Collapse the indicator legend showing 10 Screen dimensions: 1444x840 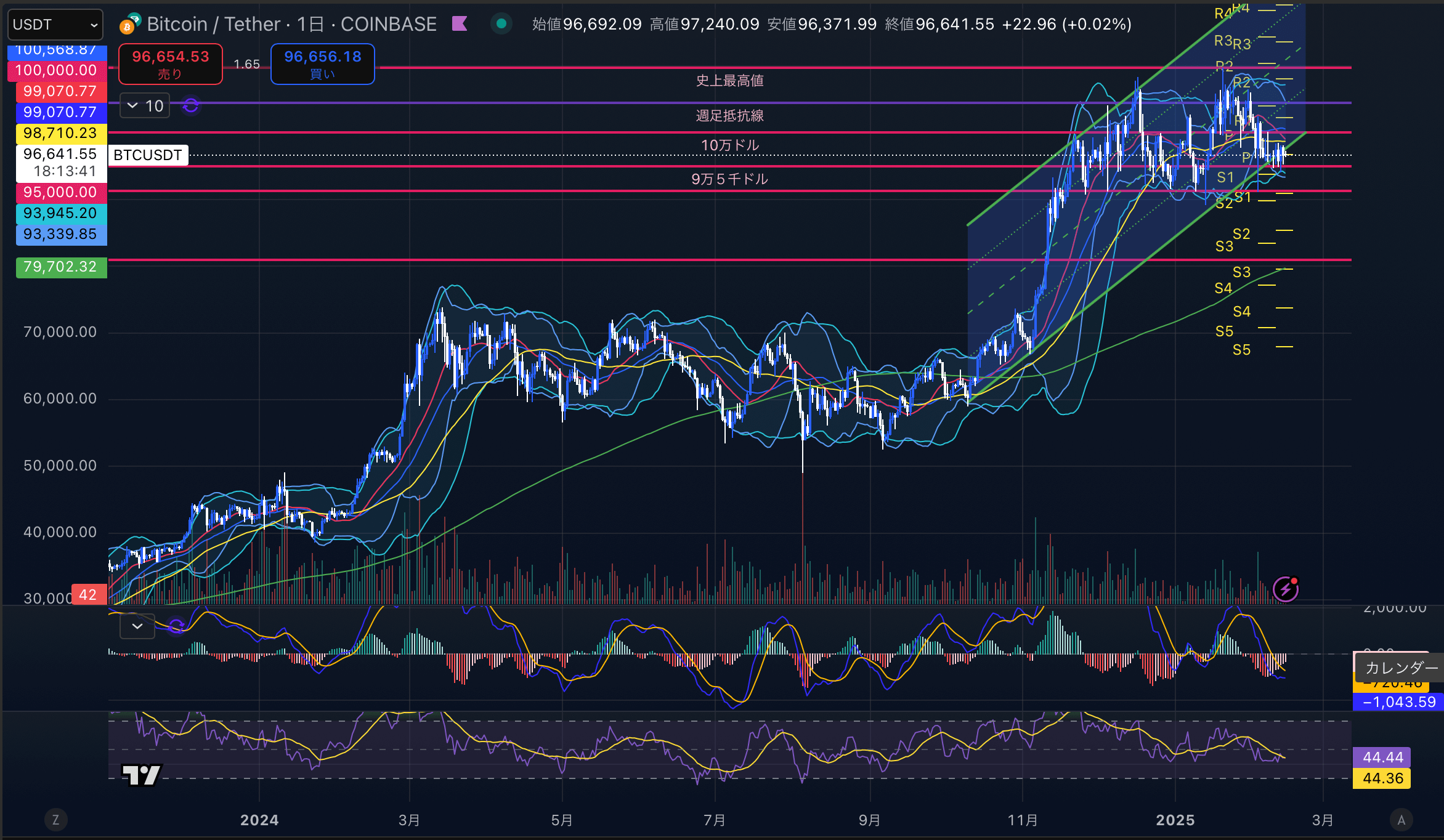point(145,106)
